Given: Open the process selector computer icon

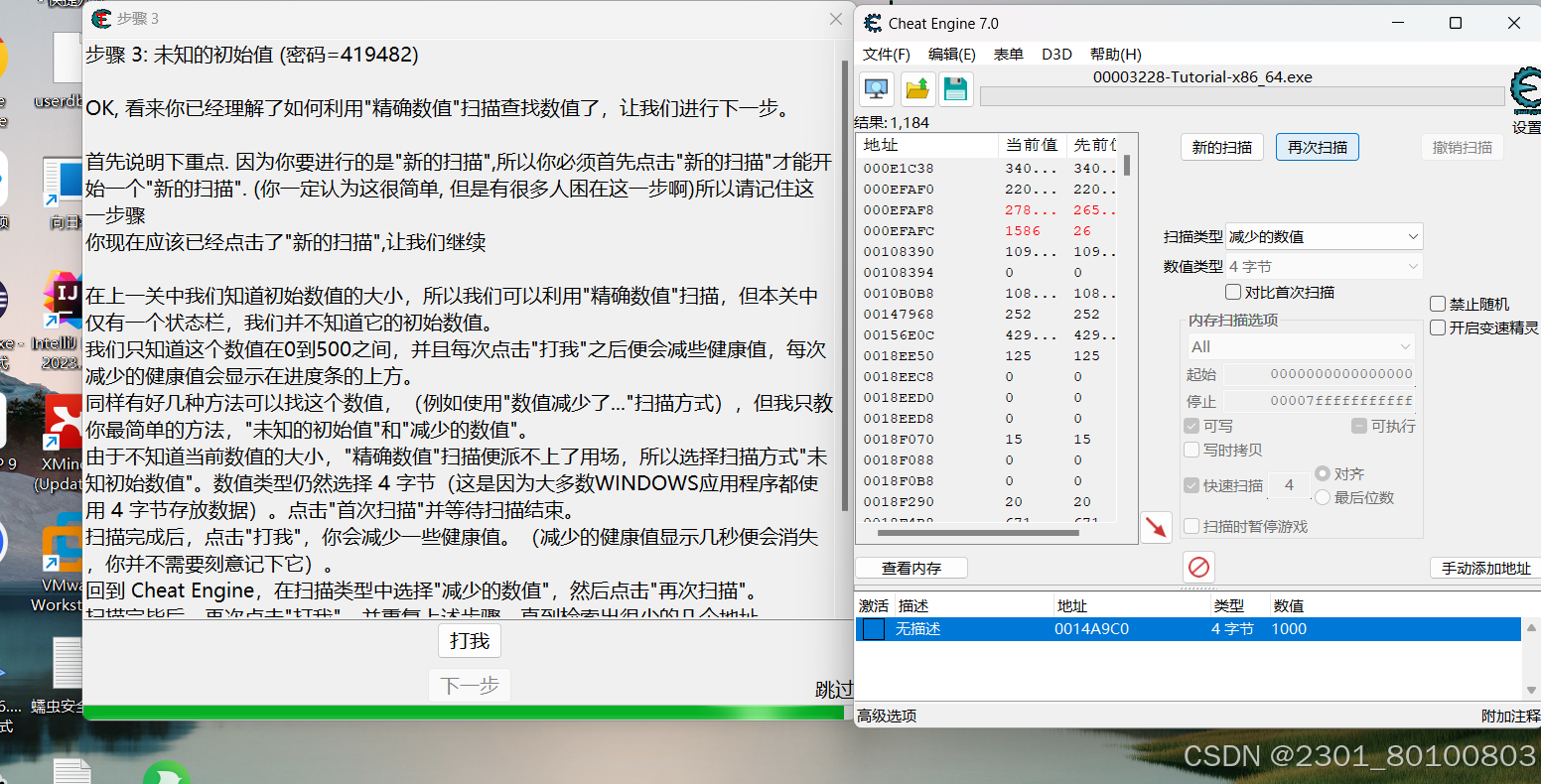Looking at the screenshot, I should 876,89.
